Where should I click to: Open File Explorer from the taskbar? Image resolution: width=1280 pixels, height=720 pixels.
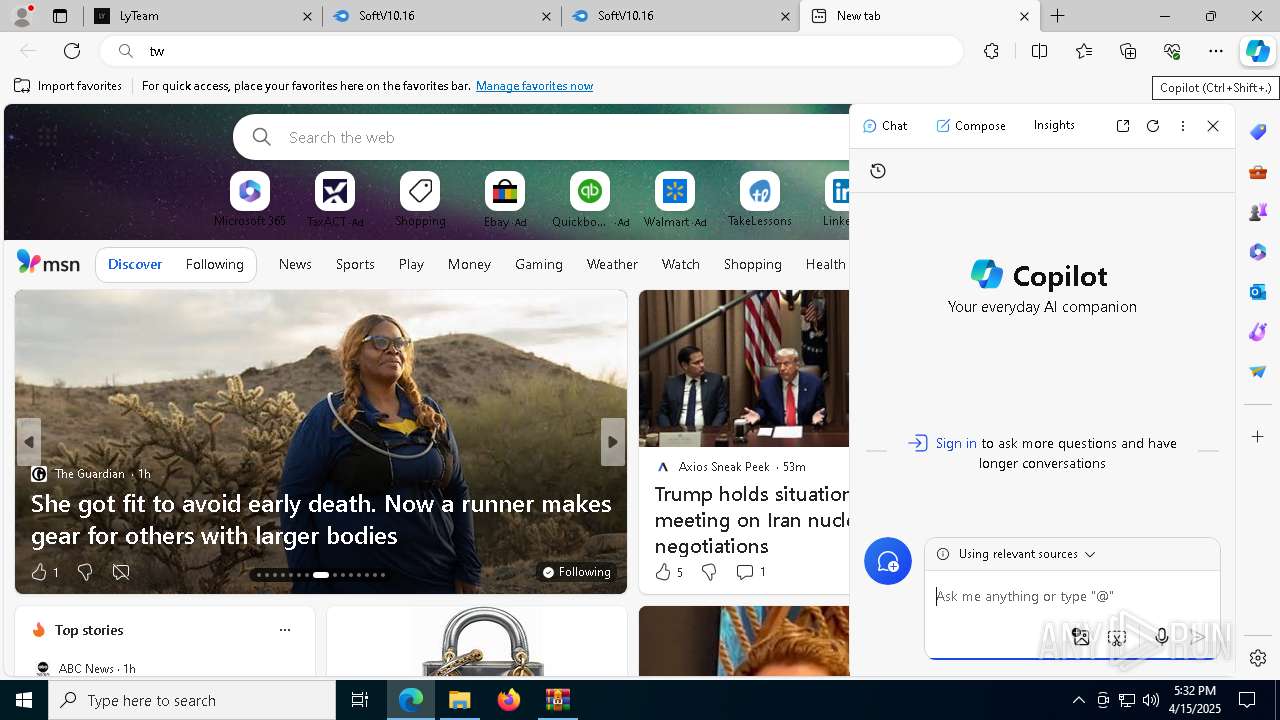(459, 700)
